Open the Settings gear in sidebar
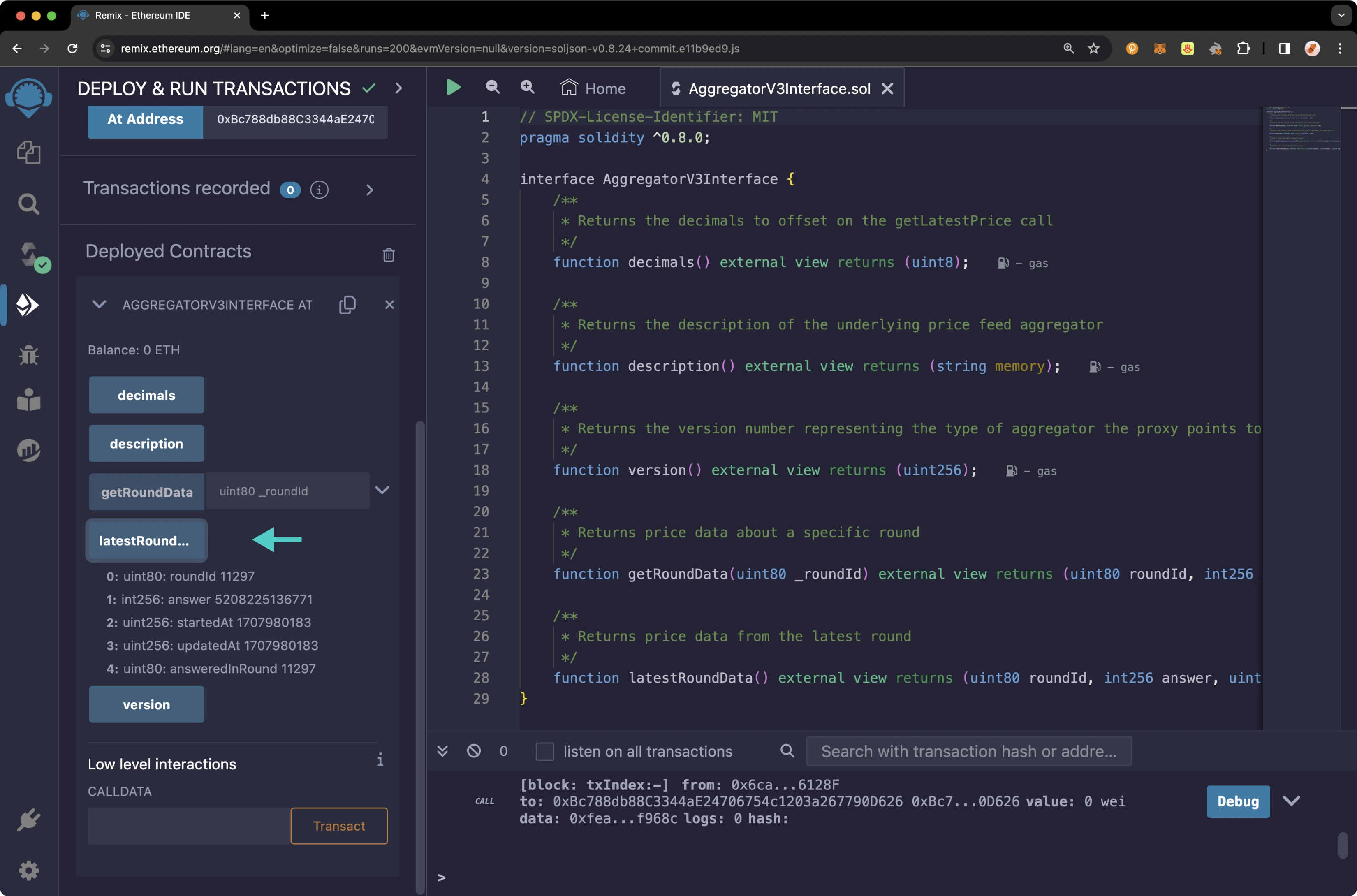Image resolution: width=1357 pixels, height=896 pixels. (x=28, y=871)
